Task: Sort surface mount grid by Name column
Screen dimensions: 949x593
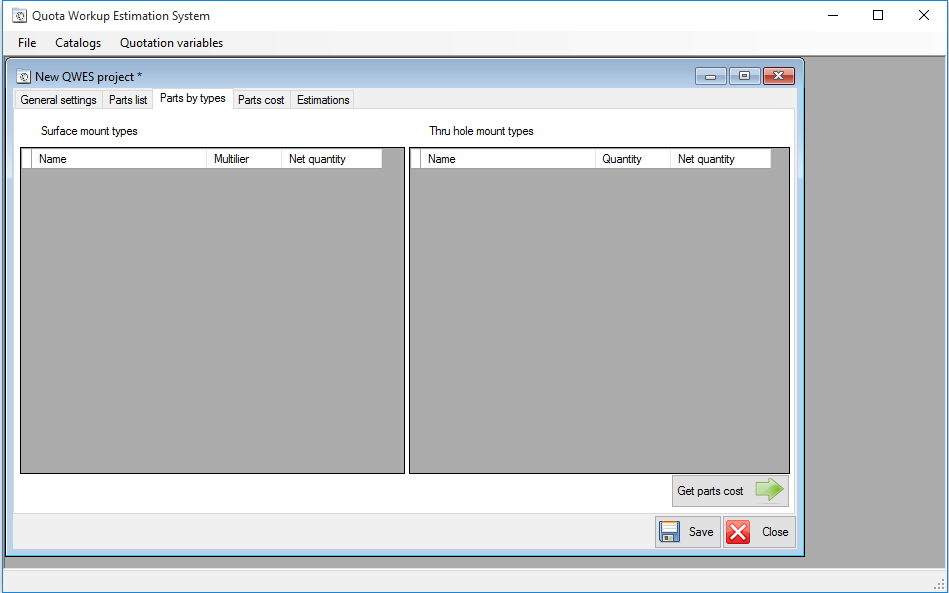Action: 119,159
